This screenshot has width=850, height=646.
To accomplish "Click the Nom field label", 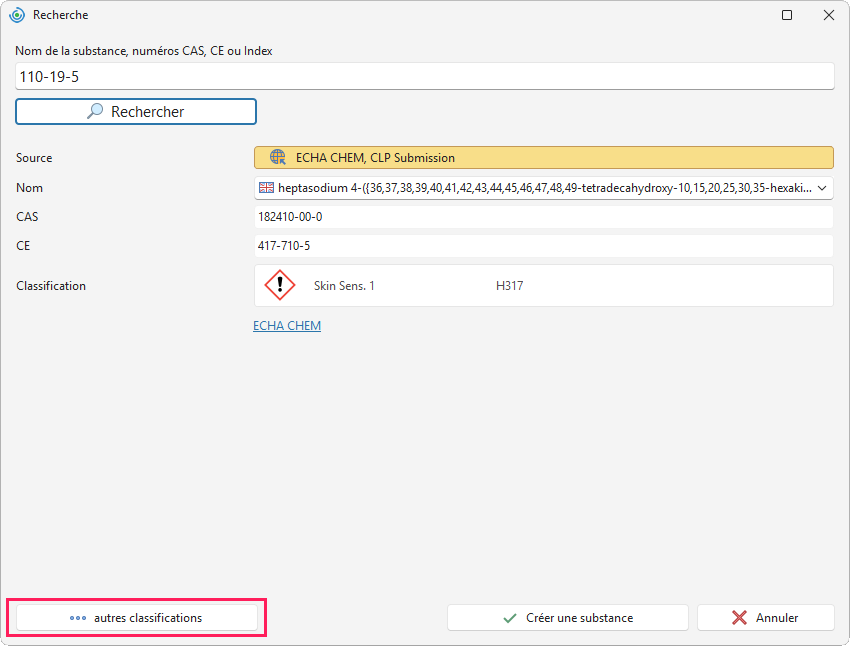I will click(29, 188).
